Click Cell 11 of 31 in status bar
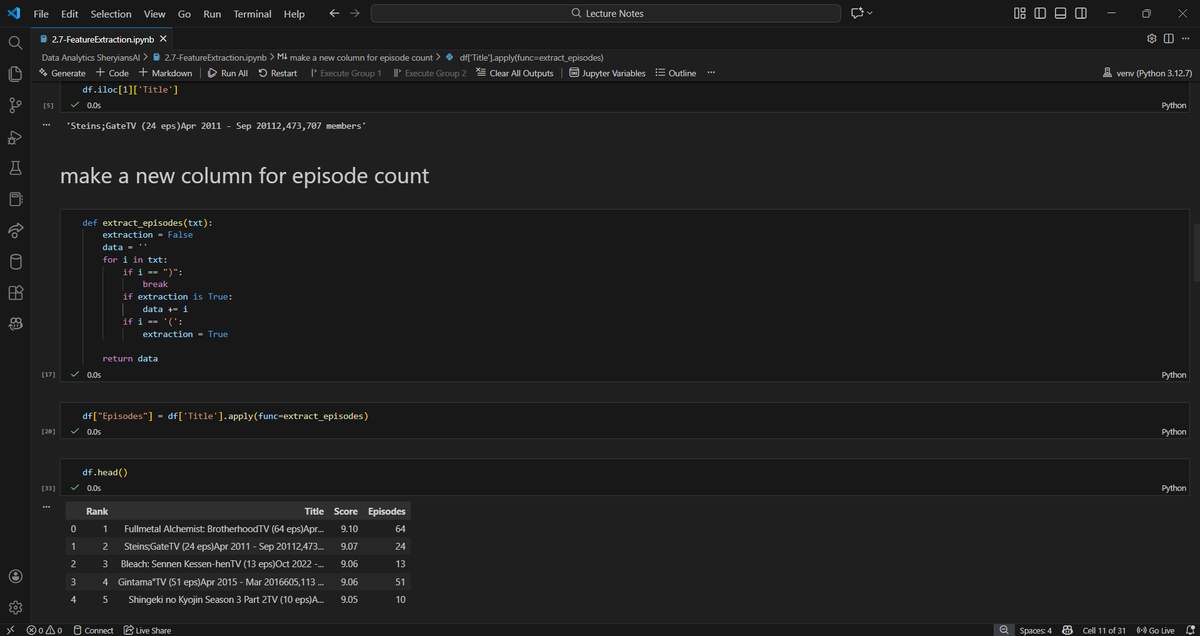1200x636 pixels. 1104,630
